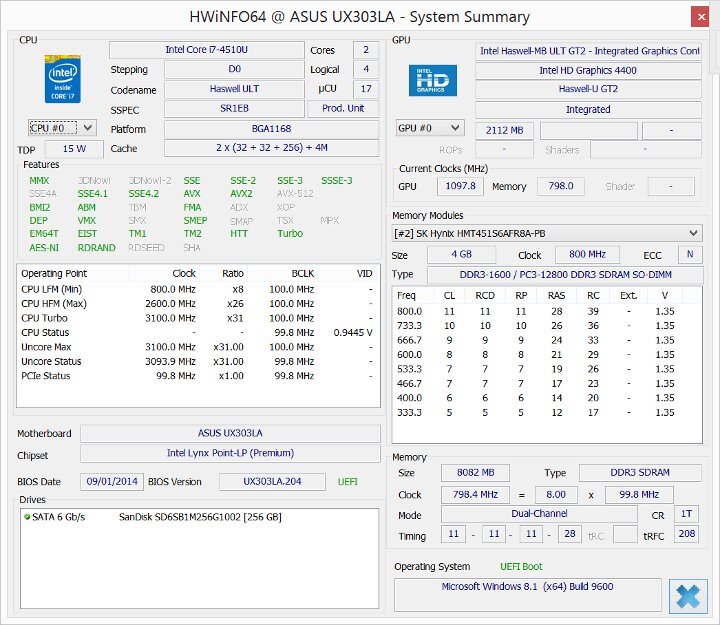Click the BIOS Date 09/01/2014 field
The image size is (720, 625).
(x=112, y=481)
